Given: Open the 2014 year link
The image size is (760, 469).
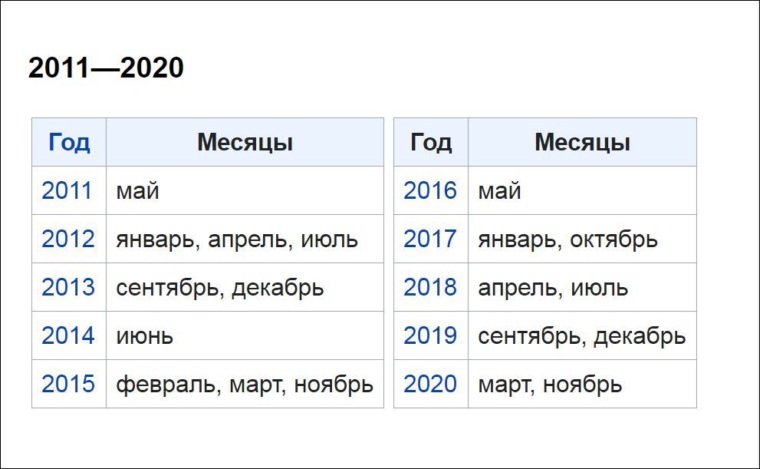Looking at the screenshot, I should tap(67, 335).
